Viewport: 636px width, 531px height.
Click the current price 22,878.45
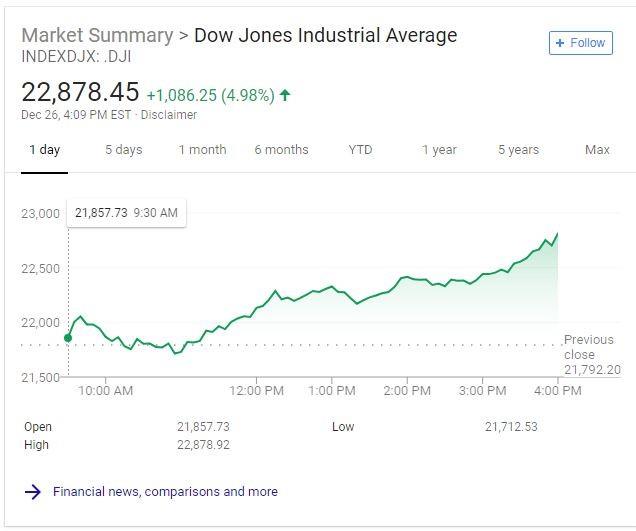[80, 92]
